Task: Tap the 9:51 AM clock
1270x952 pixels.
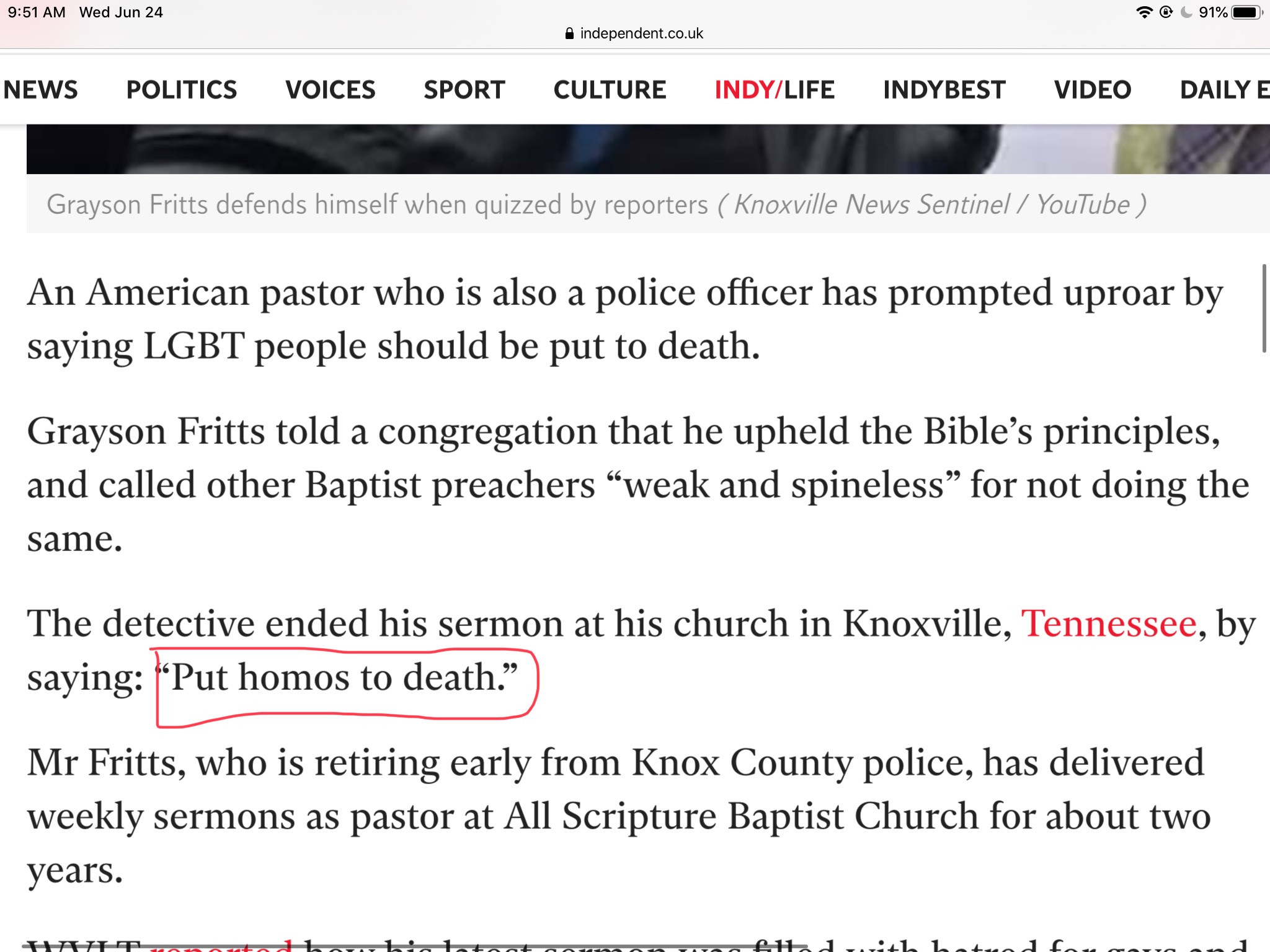Action: tap(37, 12)
